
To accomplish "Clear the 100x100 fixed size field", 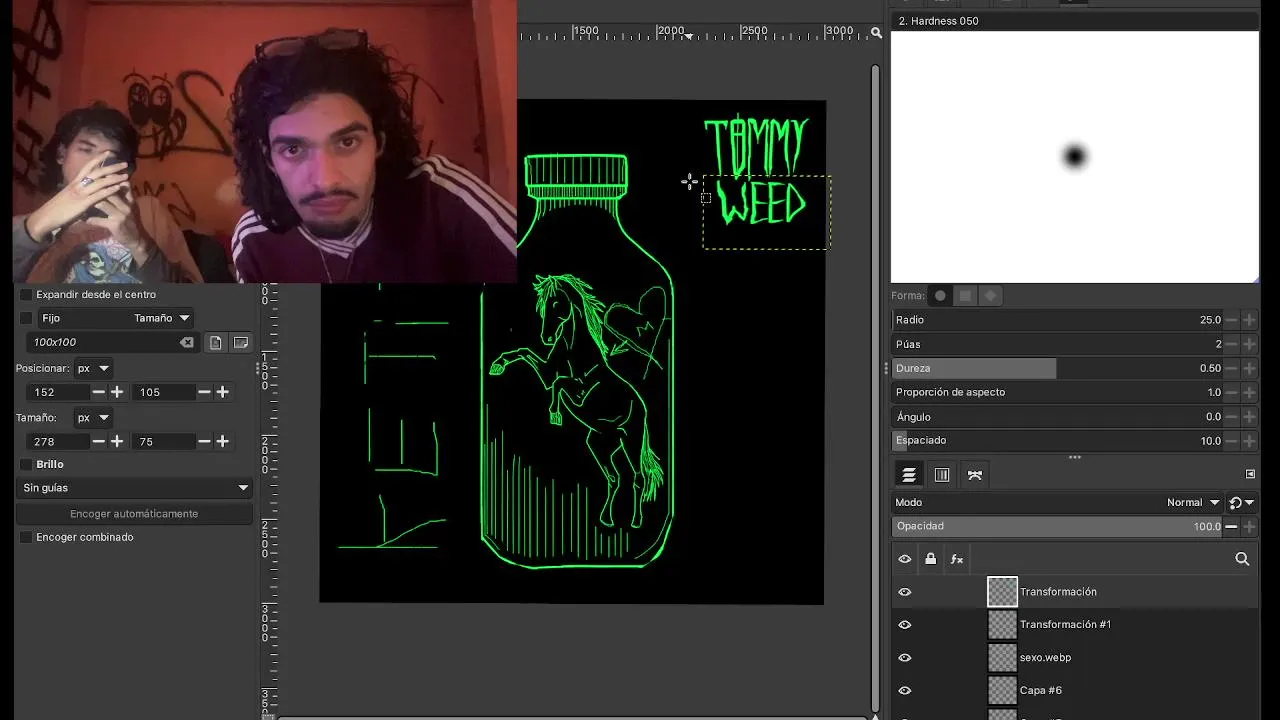I will click(x=187, y=342).
